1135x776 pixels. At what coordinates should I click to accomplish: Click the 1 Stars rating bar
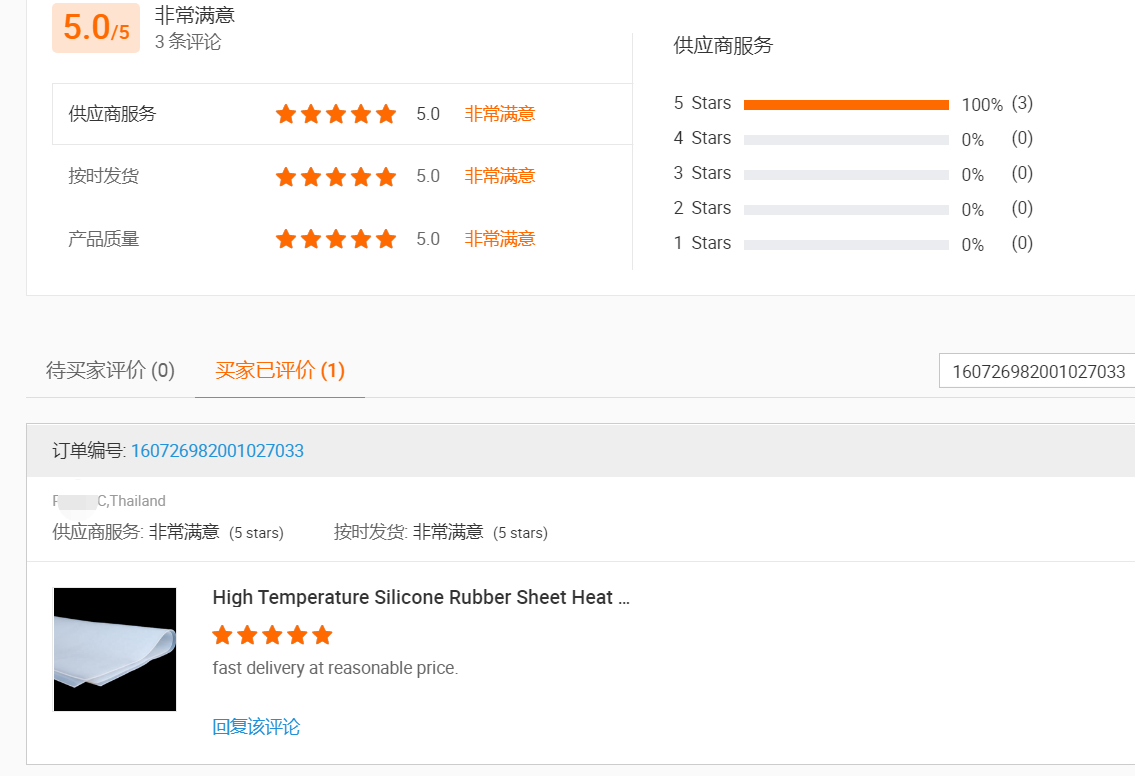846,245
